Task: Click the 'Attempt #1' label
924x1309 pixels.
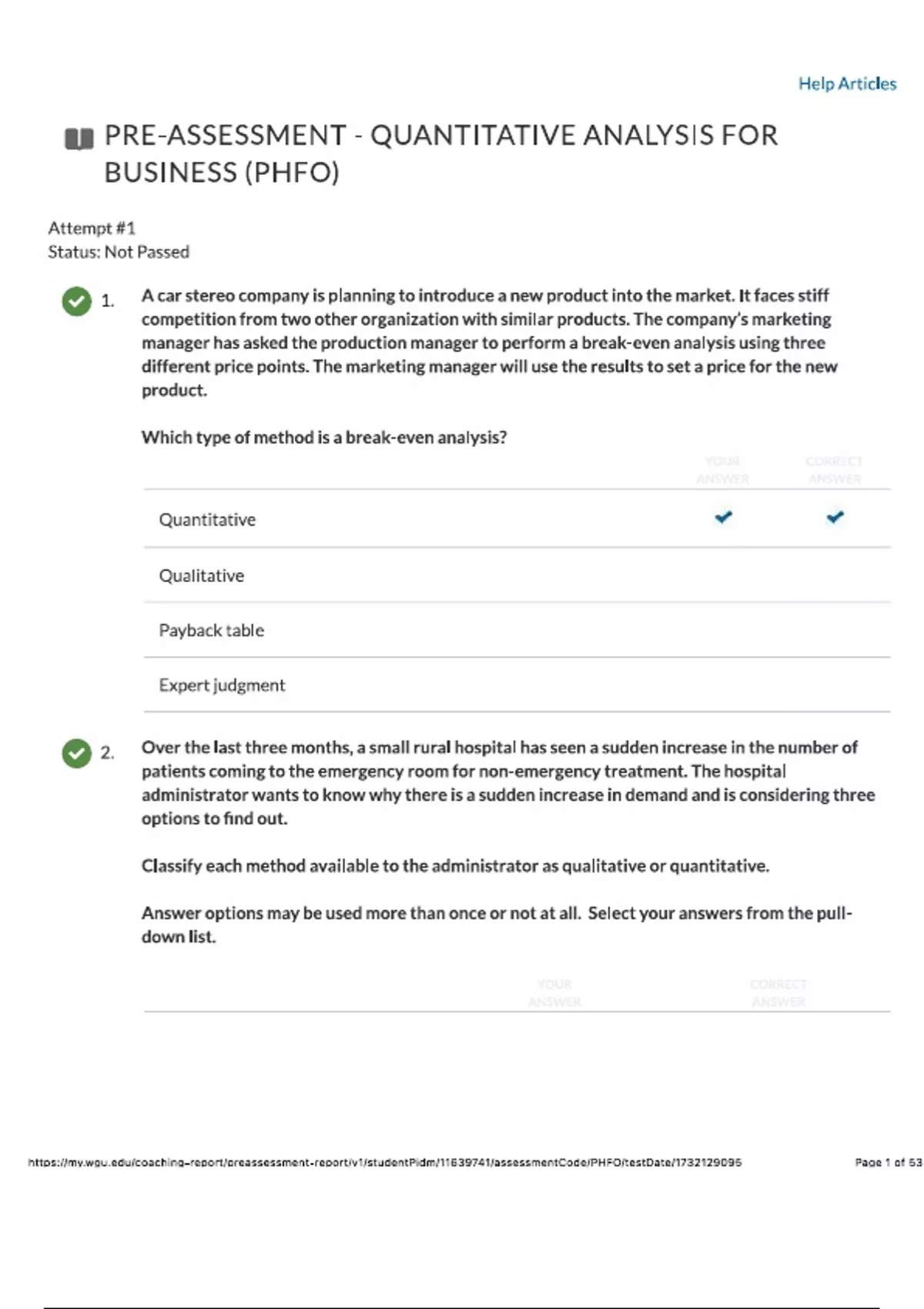Action: click(x=92, y=228)
